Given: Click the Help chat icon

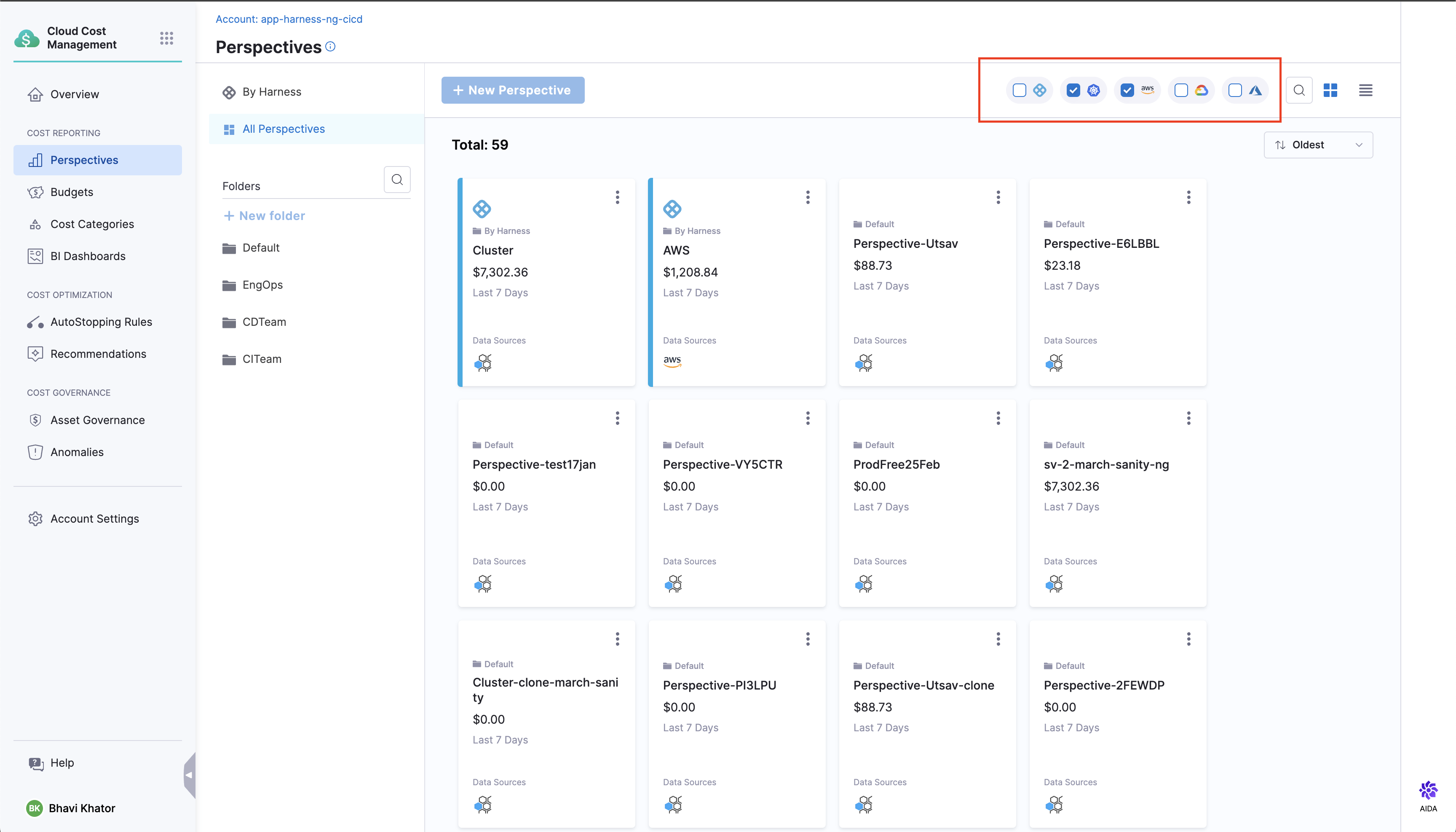Looking at the screenshot, I should pos(36,763).
